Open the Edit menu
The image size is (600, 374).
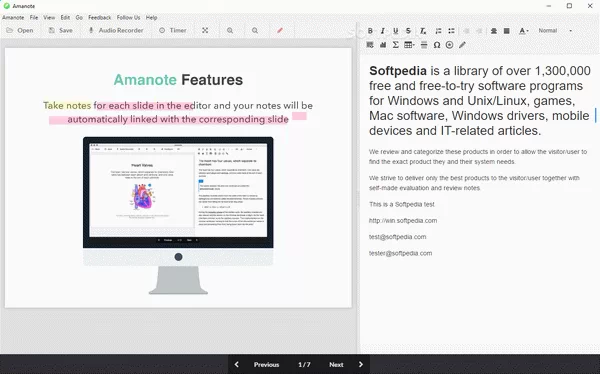pyautogui.click(x=65, y=17)
